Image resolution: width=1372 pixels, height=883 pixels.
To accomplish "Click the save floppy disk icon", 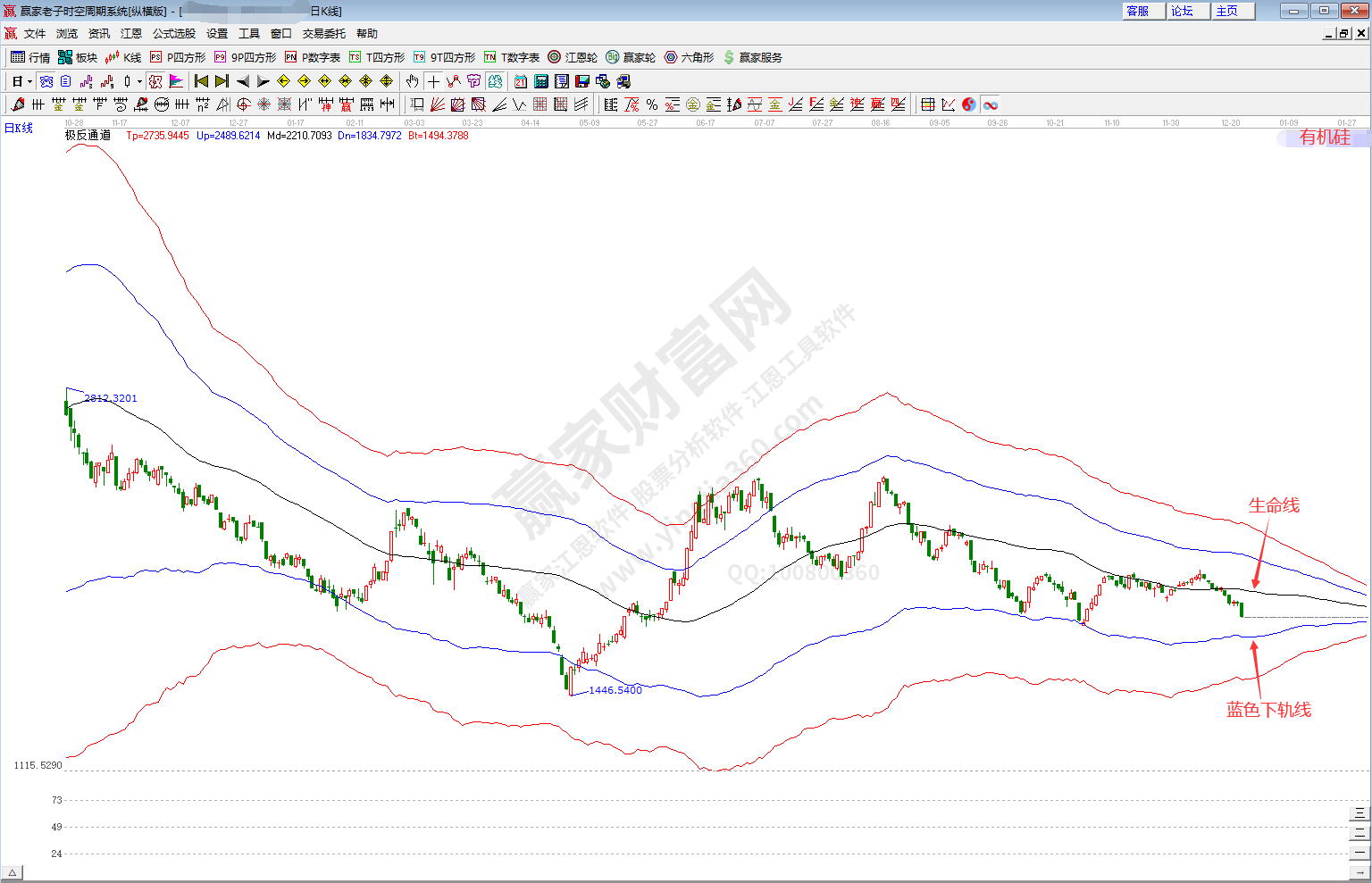I will pyautogui.click(x=582, y=81).
